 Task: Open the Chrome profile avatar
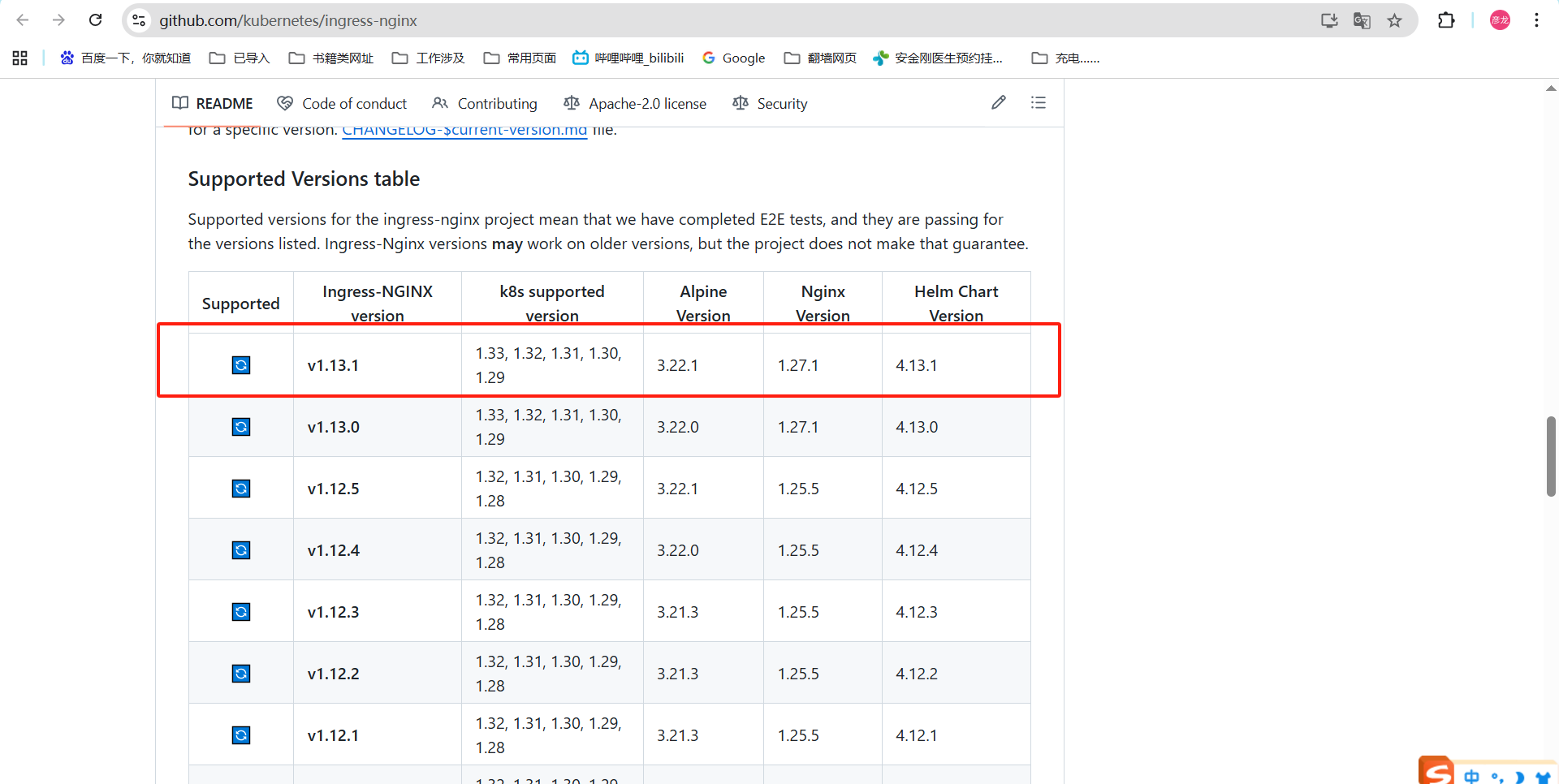point(1500,20)
